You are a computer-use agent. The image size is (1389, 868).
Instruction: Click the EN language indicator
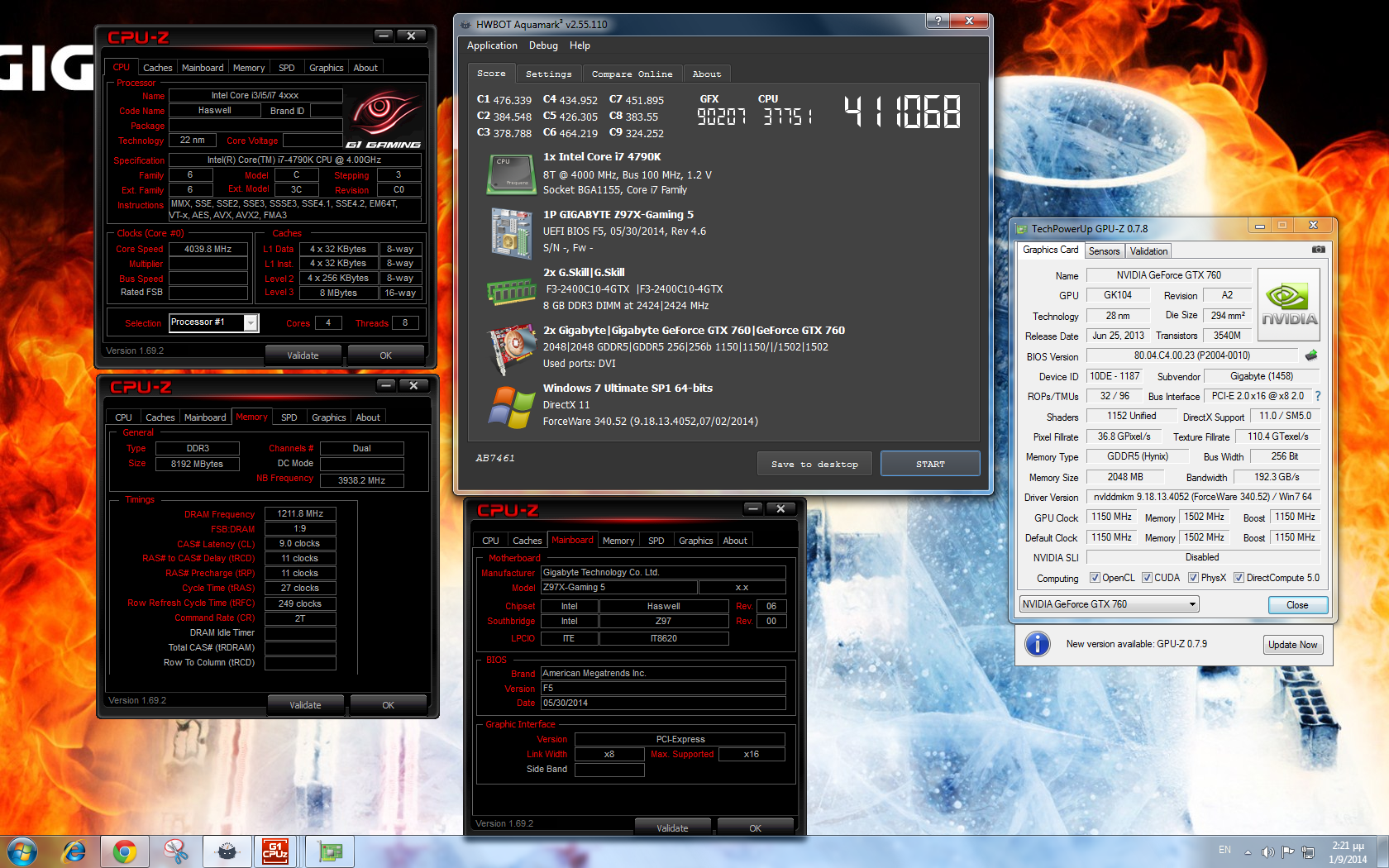[1224, 850]
